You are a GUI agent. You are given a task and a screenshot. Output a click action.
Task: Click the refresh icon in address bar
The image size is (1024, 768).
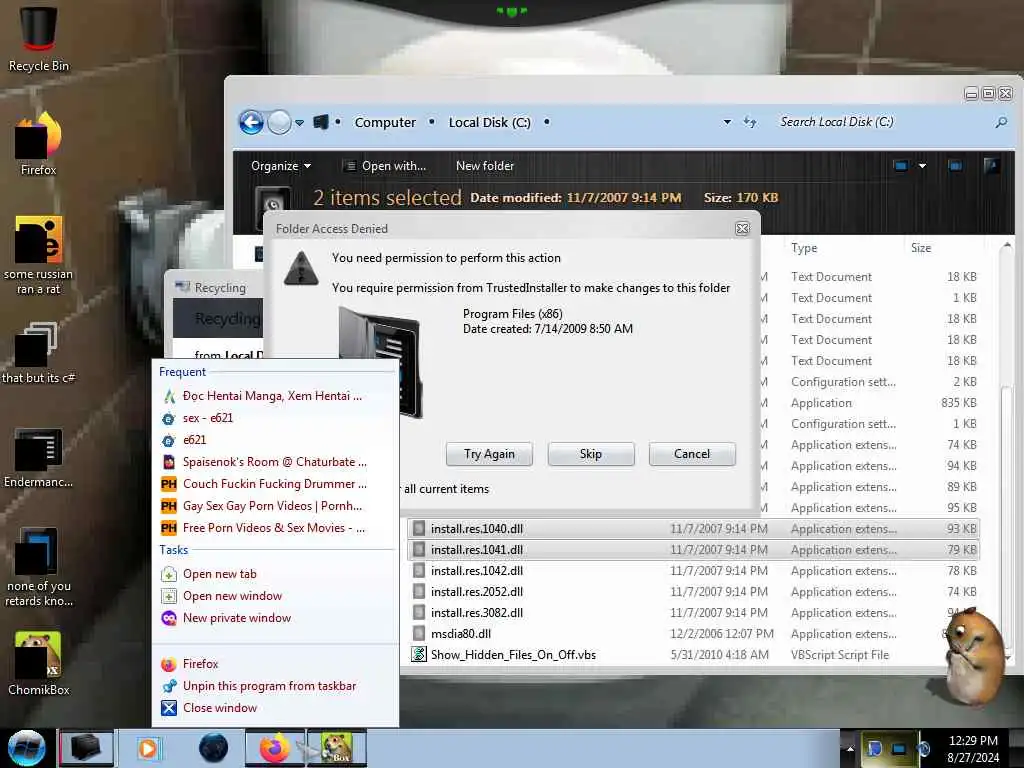750,122
